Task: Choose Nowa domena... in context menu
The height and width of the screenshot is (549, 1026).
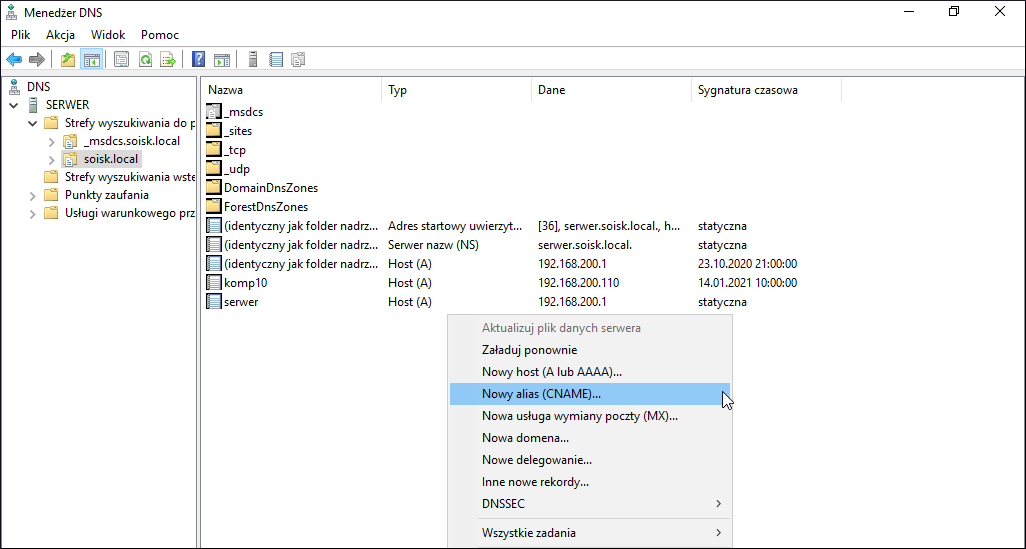Action: pos(590,438)
